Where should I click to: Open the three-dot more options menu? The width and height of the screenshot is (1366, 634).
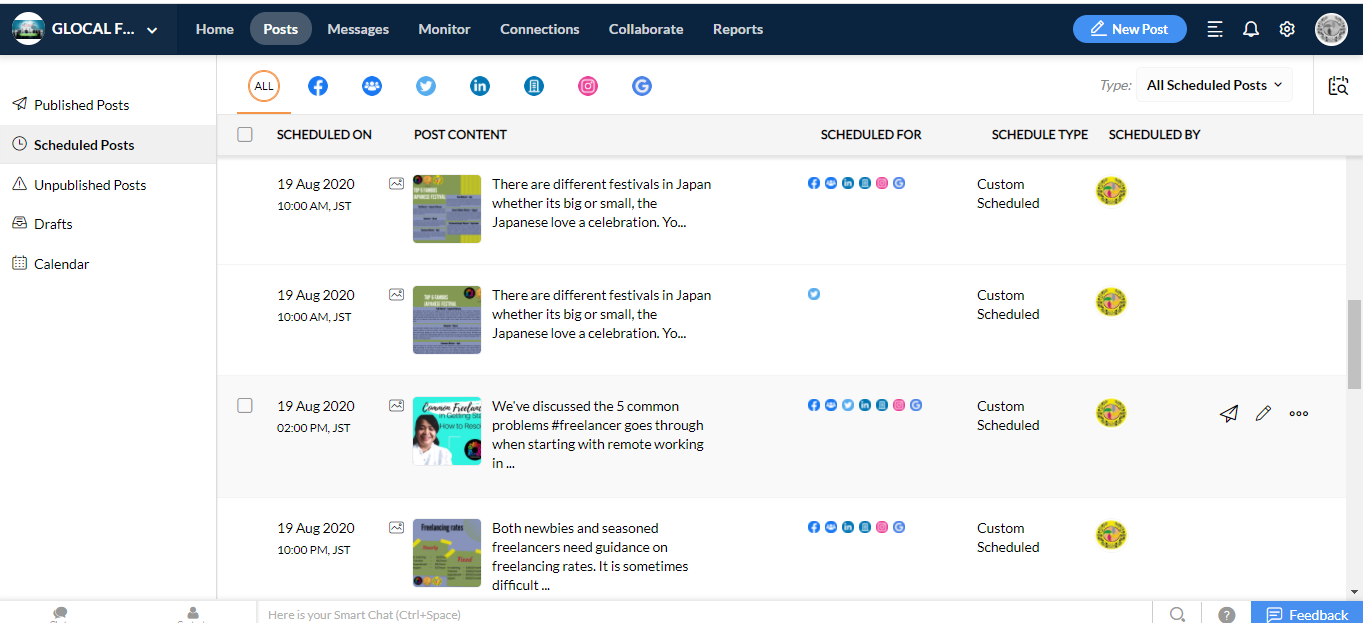[x=1299, y=414]
